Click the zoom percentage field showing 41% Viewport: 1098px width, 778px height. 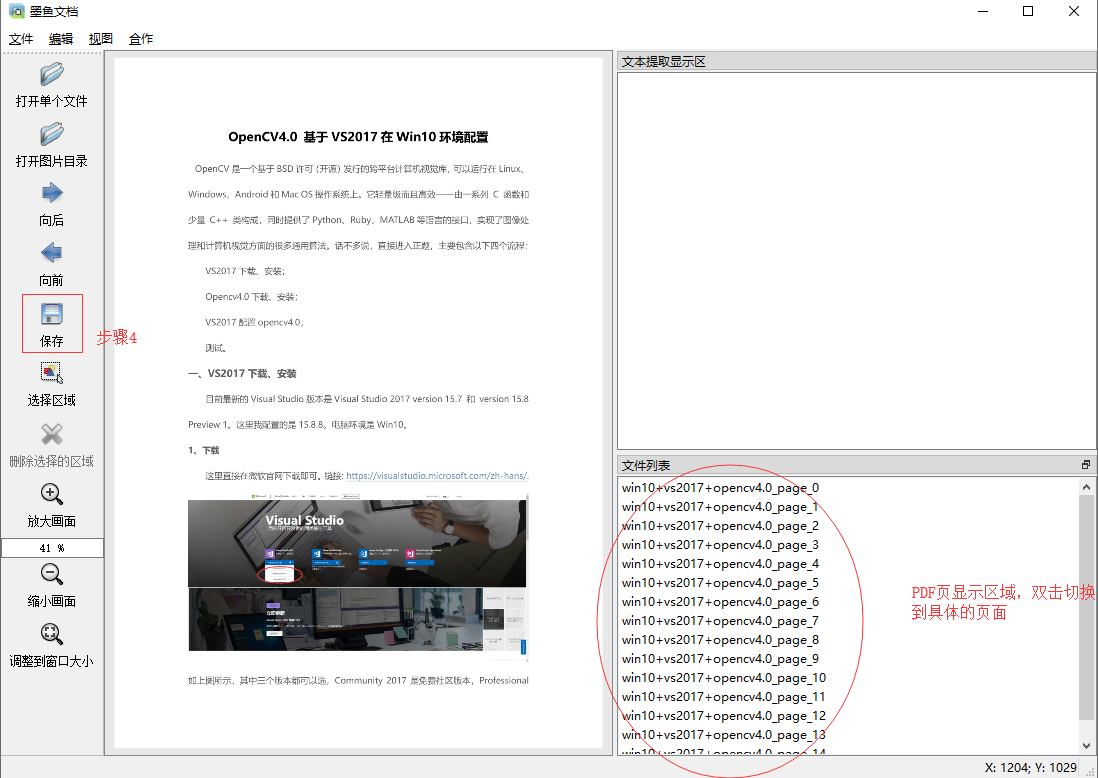51,547
